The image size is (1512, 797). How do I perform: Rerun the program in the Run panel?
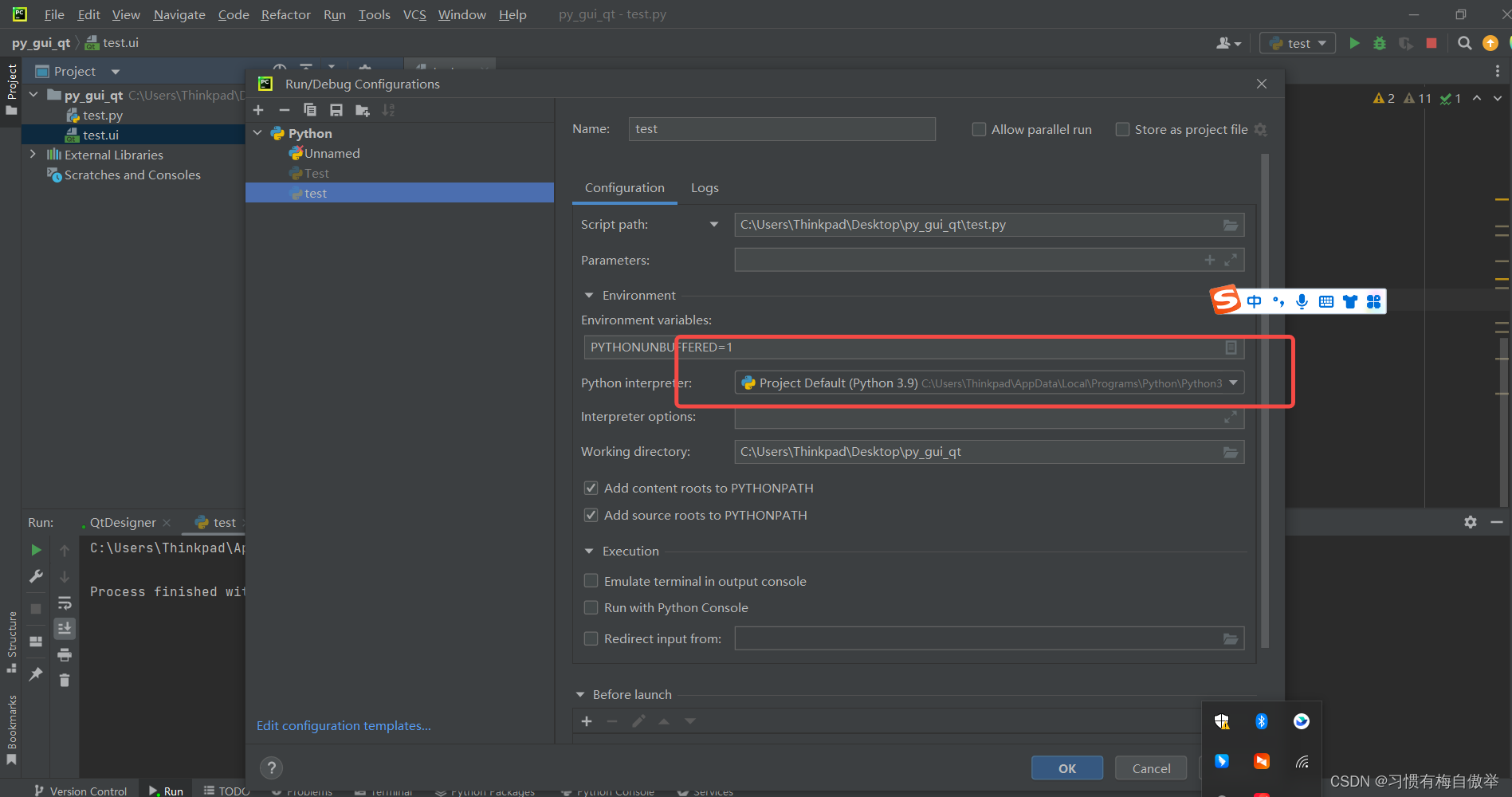tap(35, 549)
